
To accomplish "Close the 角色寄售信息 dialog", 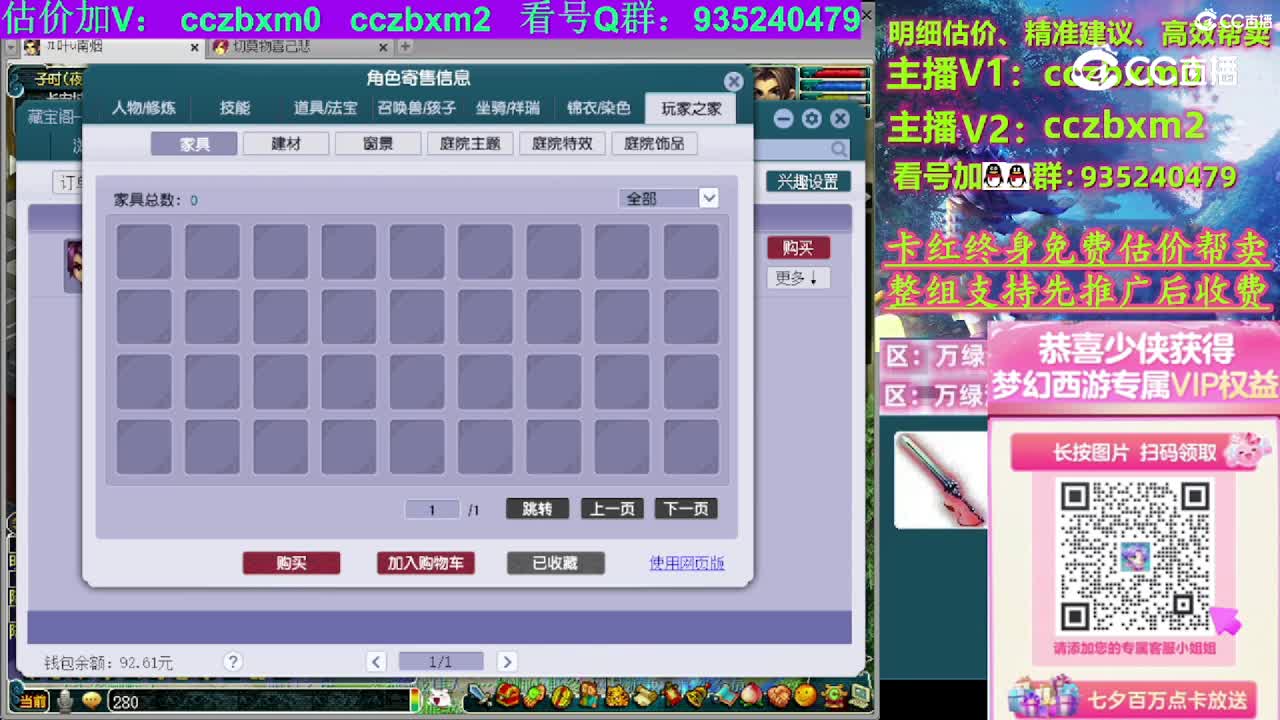I will coord(734,81).
